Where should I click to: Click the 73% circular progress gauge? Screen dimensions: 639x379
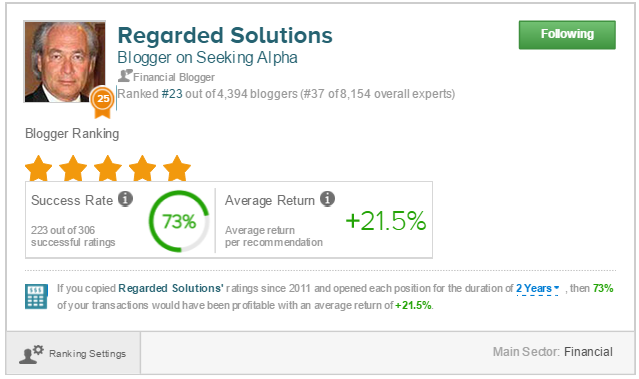tap(179, 221)
